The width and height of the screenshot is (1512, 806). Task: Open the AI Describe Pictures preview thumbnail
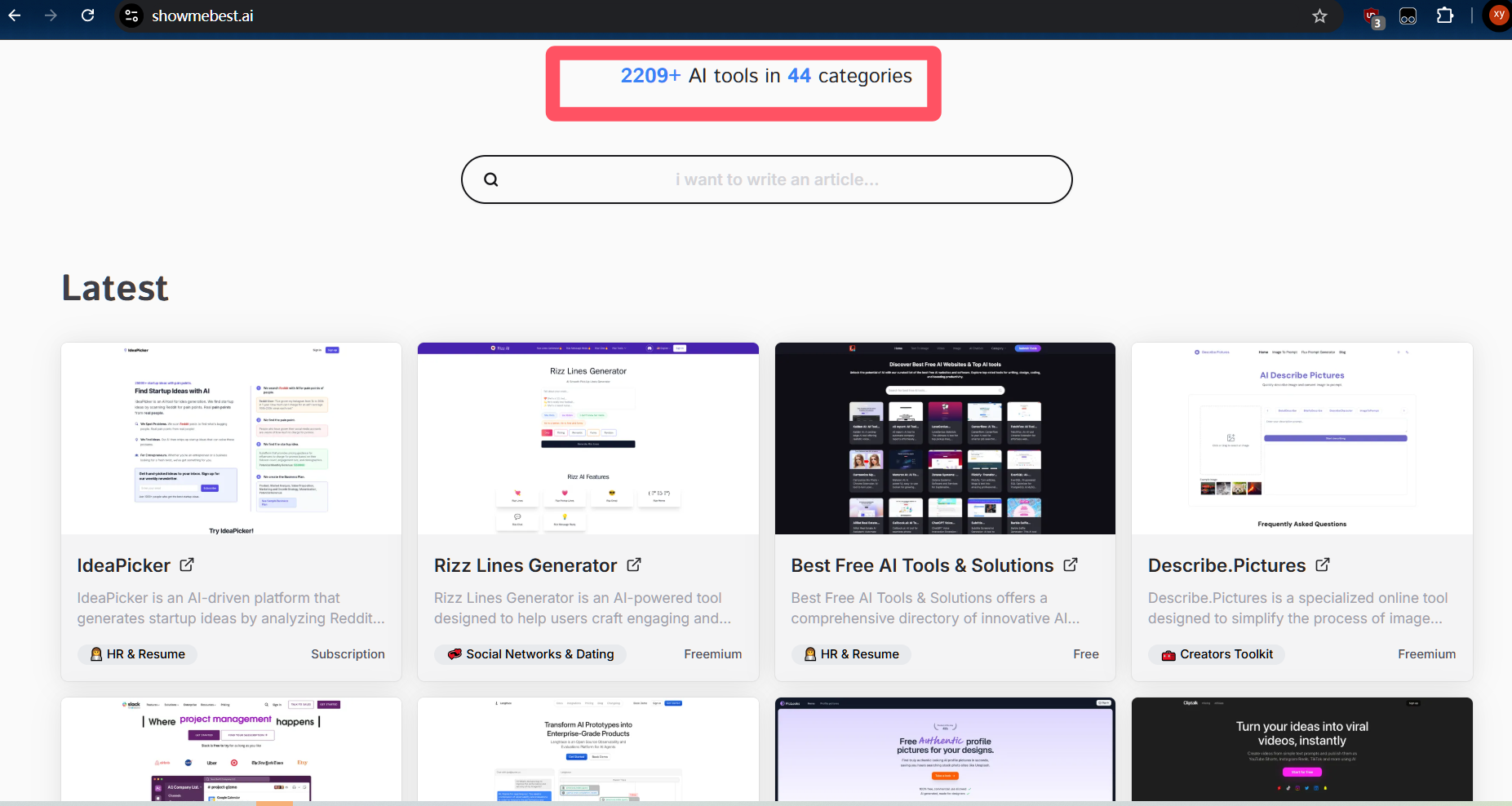point(1302,439)
